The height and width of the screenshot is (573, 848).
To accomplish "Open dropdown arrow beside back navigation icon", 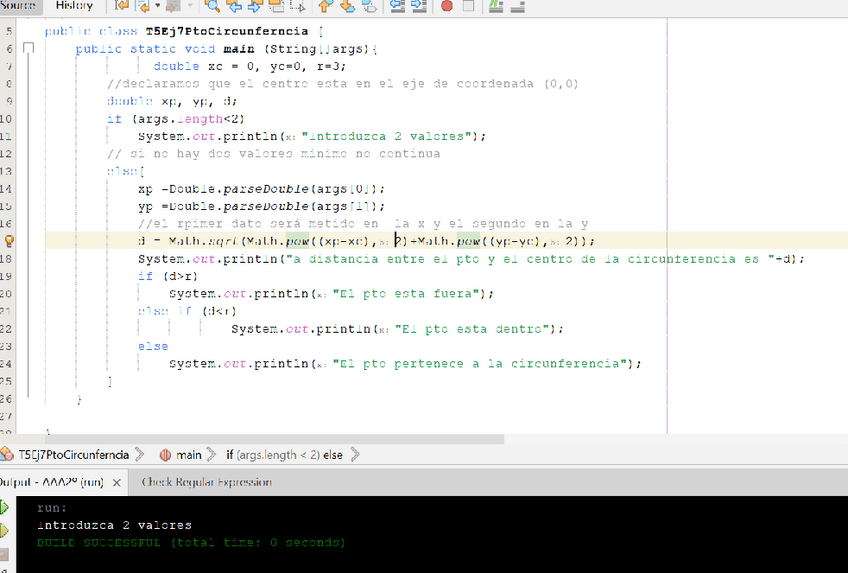I will point(157,6).
